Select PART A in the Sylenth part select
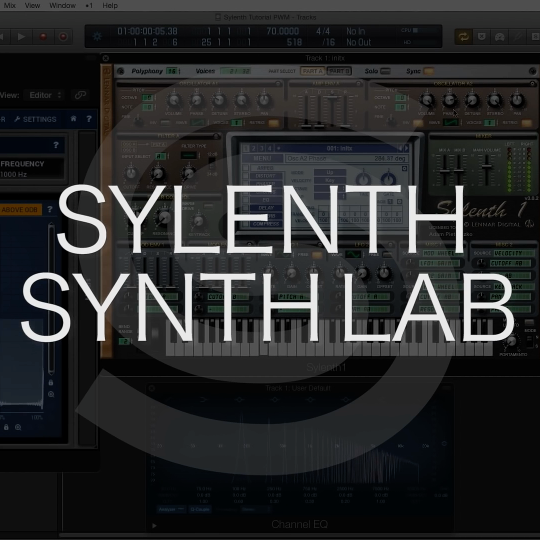This screenshot has height=540, width=540. [x=312, y=71]
